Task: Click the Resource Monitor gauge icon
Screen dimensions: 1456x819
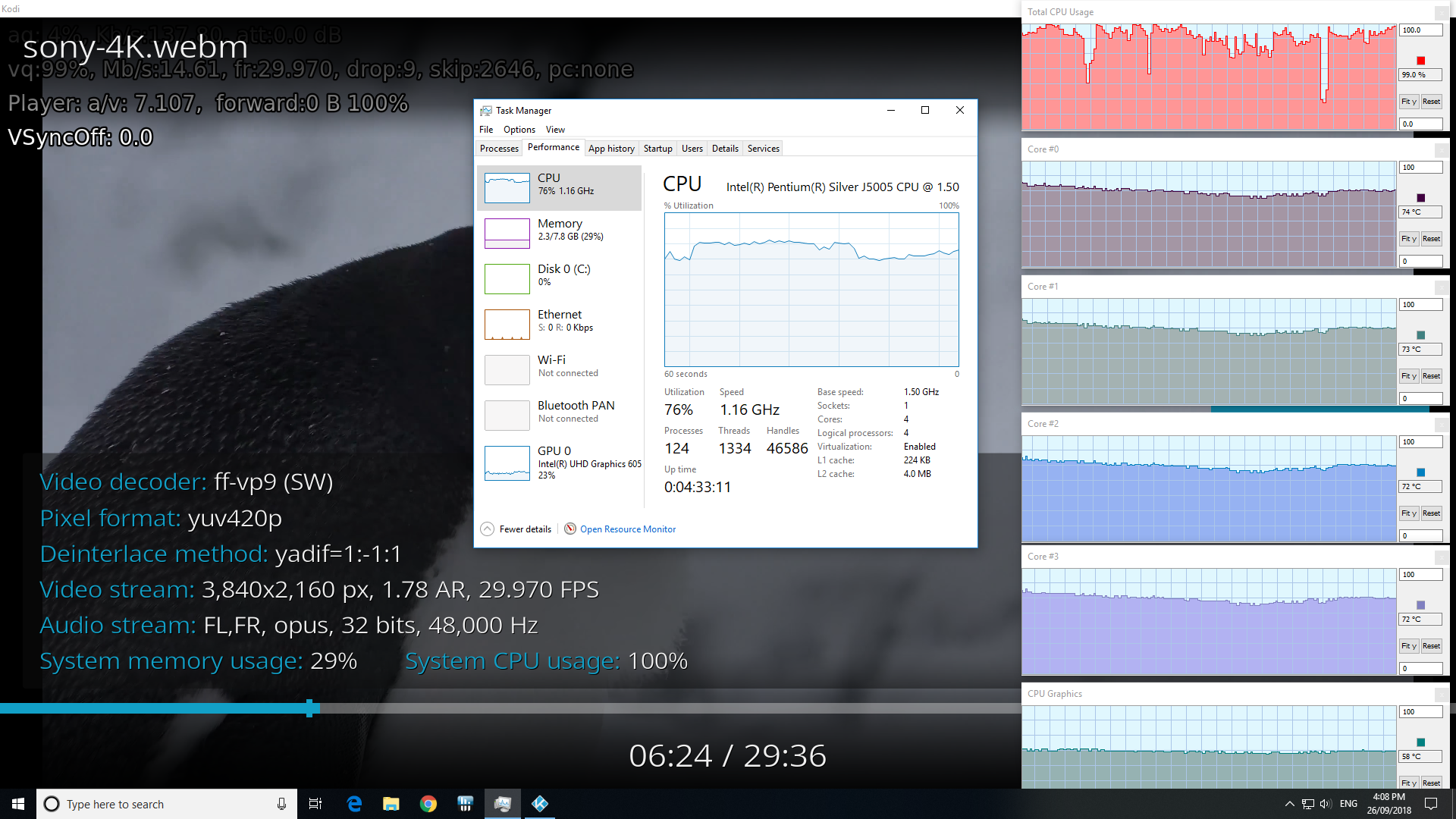Action: point(570,529)
